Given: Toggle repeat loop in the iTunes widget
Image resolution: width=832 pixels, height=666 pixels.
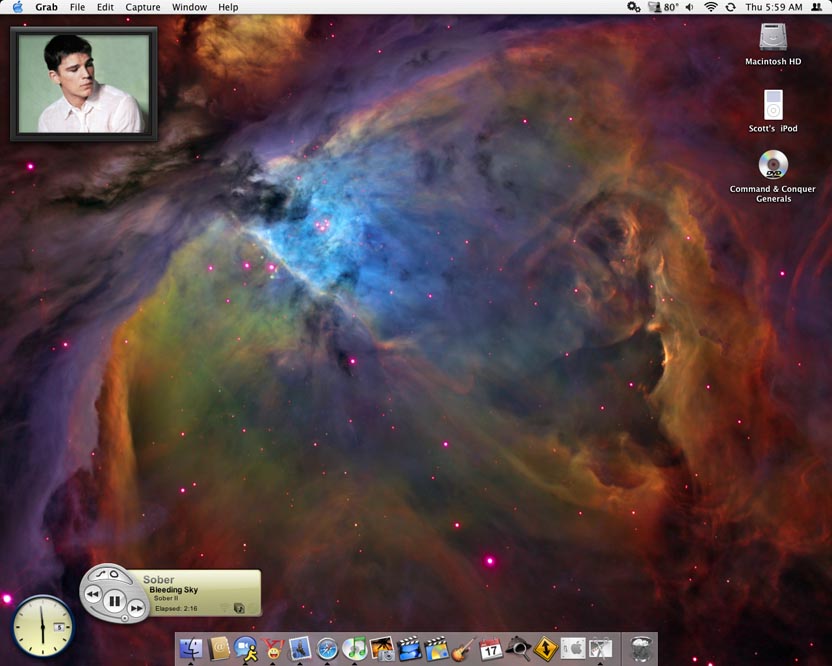Looking at the screenshot, I should point(114,574).
